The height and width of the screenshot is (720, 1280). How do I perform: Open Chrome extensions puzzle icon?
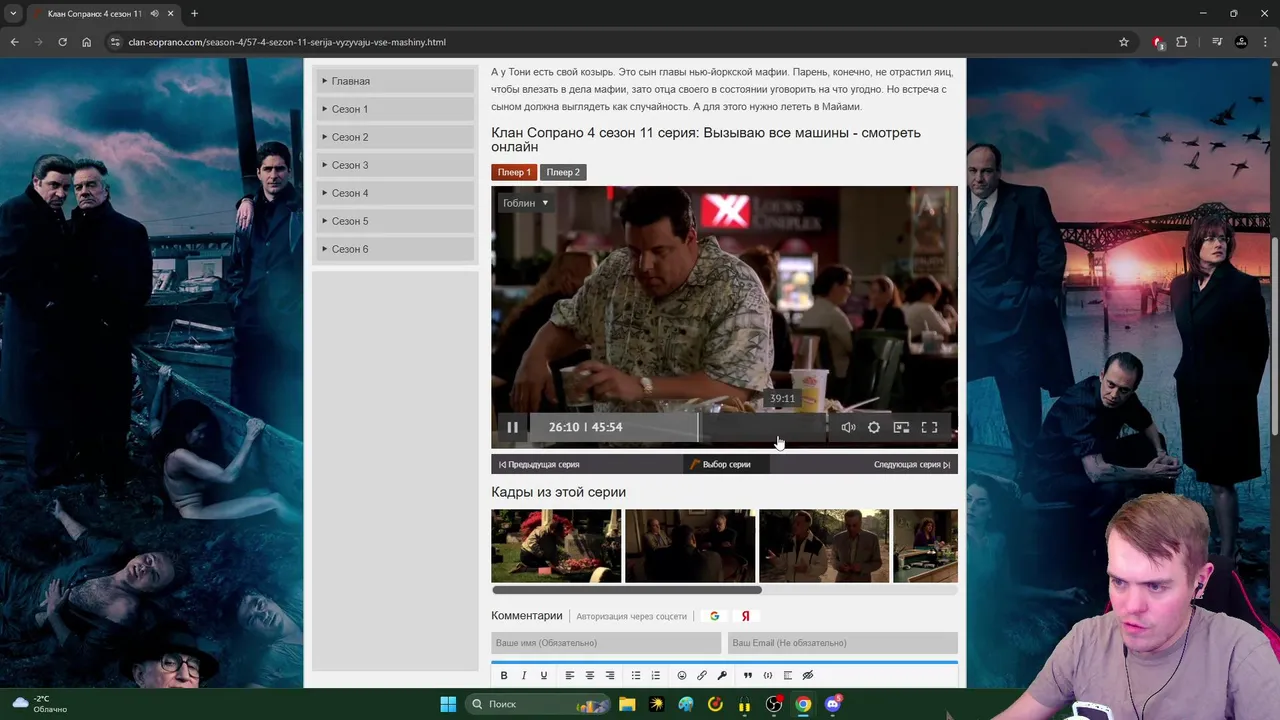pos(1182,42)
